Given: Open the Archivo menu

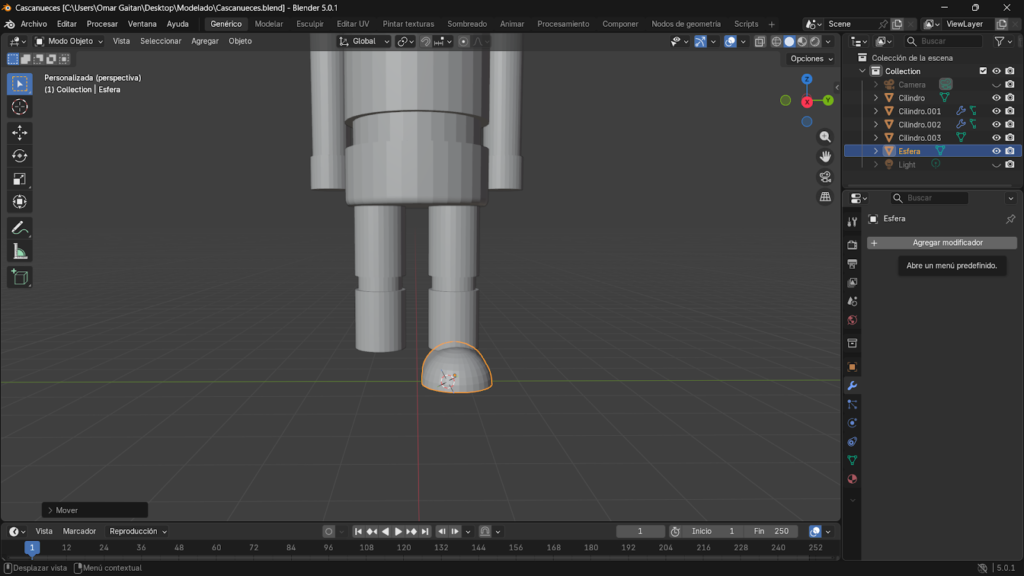Looking at the screenshot, I should 34,23.
